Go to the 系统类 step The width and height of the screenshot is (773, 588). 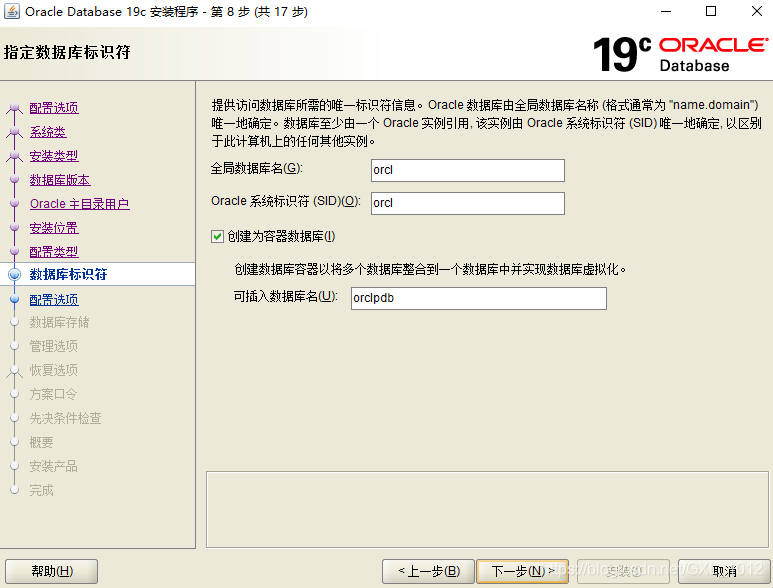[48, 132]
